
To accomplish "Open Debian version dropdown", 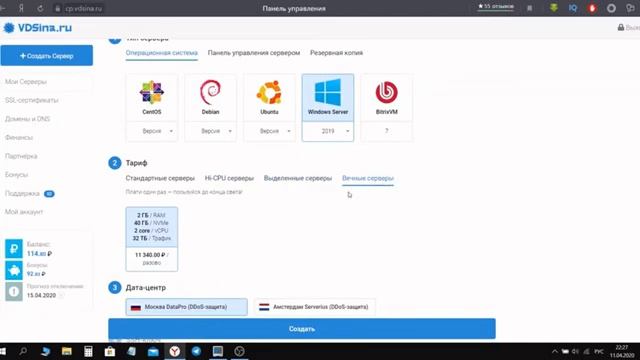I will tap(210, 131).
